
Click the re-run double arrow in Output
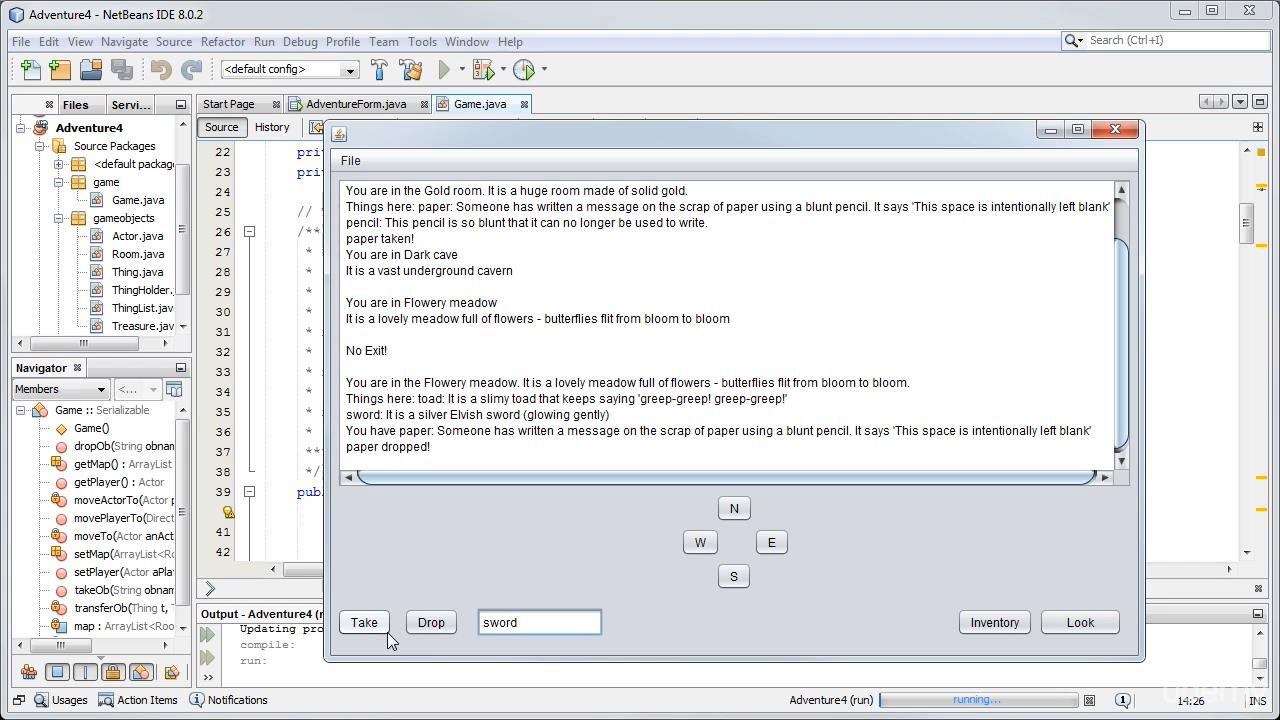[x=208, y=635]
